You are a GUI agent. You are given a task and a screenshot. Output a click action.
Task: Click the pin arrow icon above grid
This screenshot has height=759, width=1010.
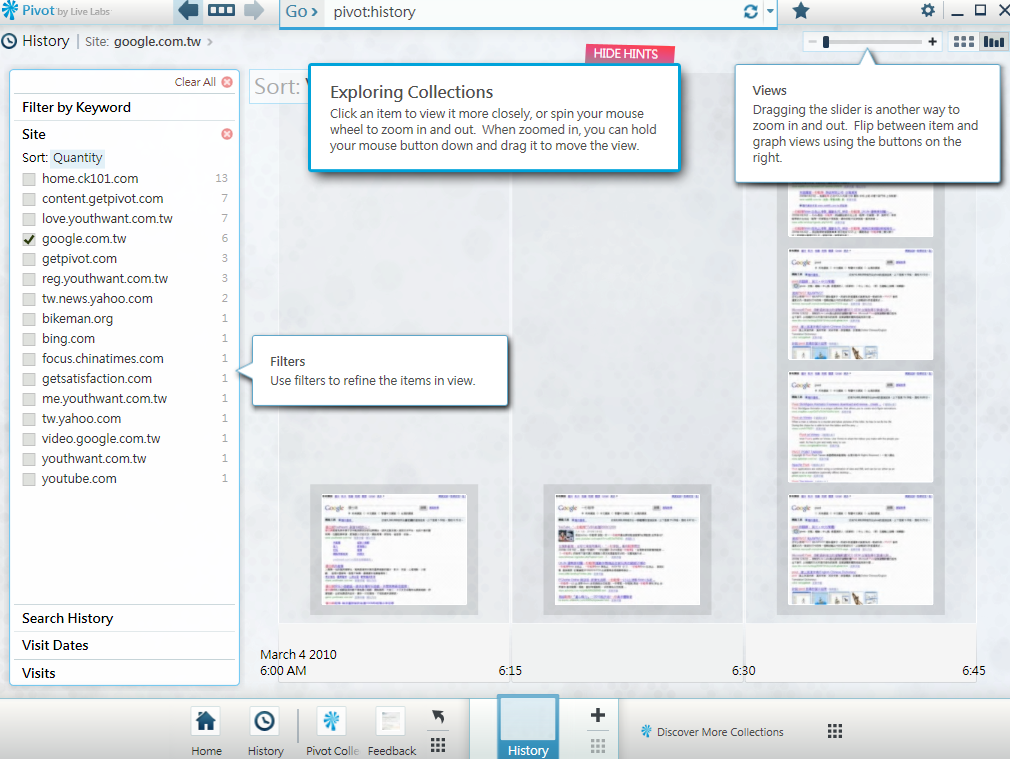pyautogui.click(x=438, y=716)
